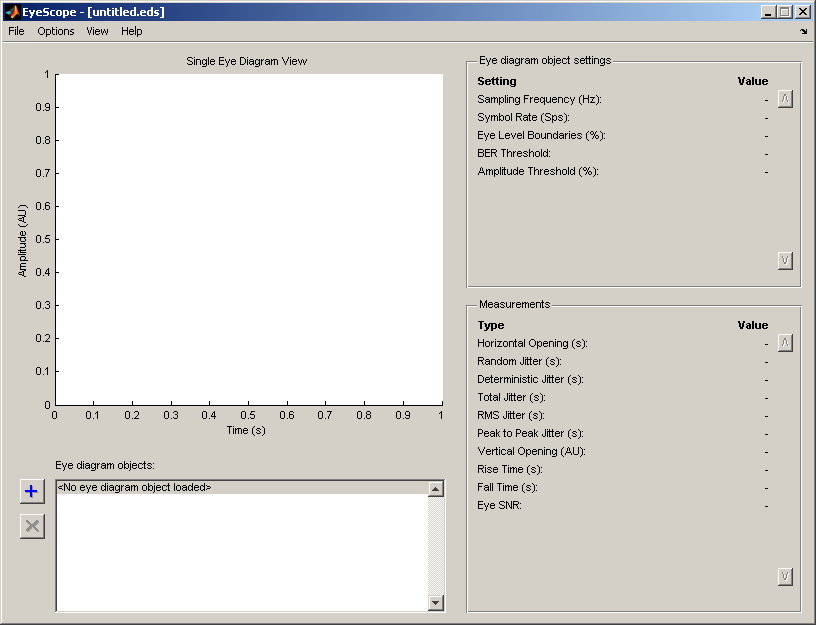
Task: Click 'RMS Jitter (s):' measurement
Action: coord(511,415)
